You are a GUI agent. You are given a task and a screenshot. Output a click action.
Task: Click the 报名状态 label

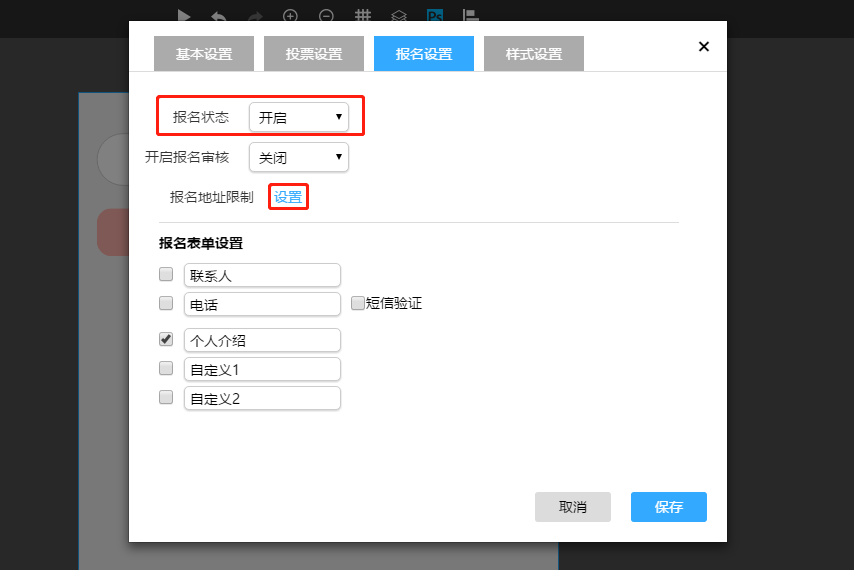point(201,117)
